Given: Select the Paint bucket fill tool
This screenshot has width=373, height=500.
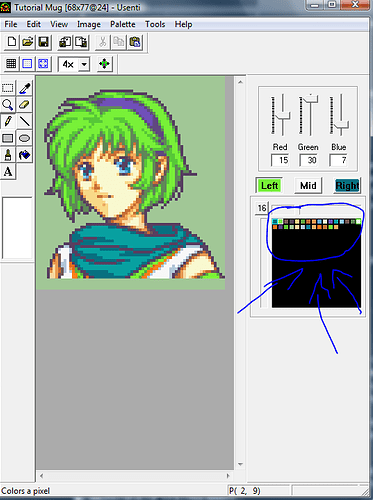Looking at the screenshot, I should pos(24,155).
